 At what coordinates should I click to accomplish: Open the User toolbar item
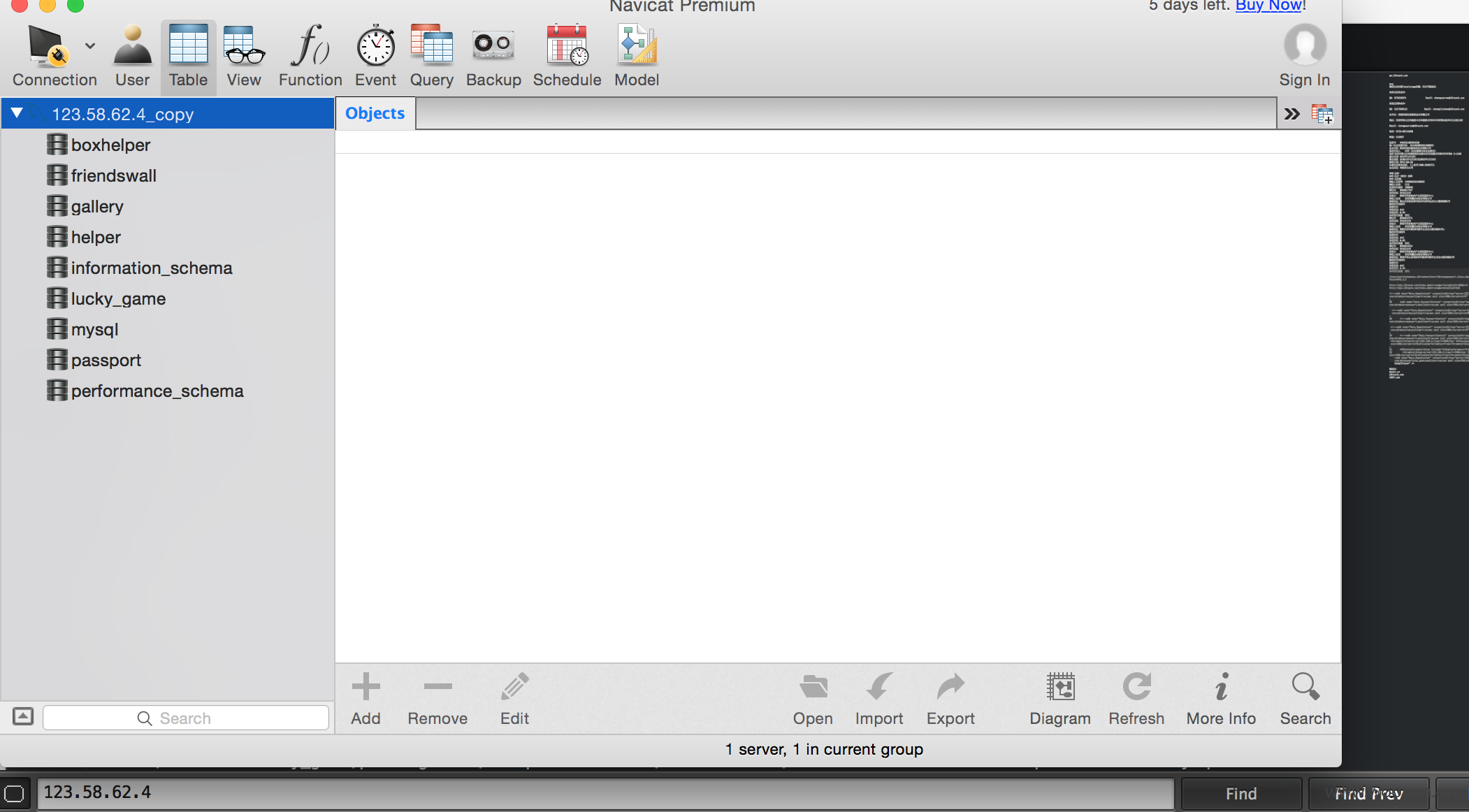[132, 56]
